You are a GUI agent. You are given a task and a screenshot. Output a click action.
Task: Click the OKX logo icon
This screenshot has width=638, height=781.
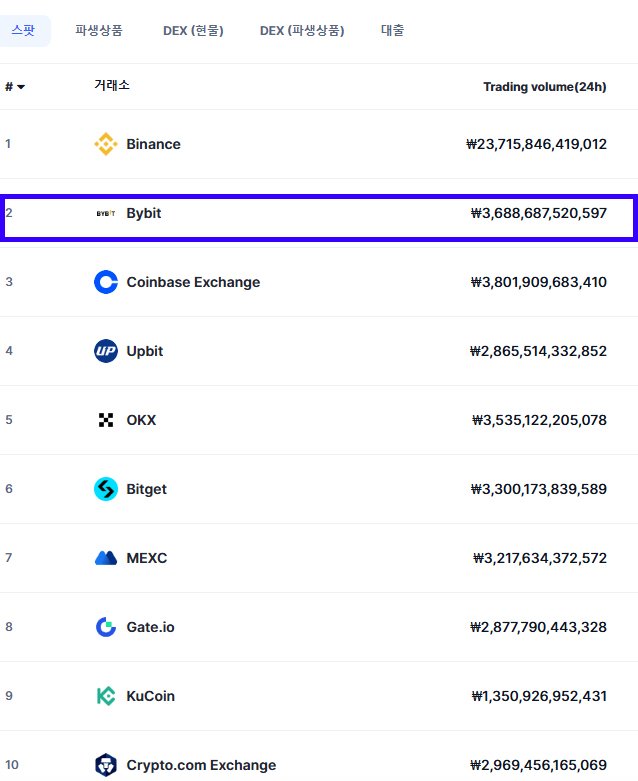[x=106, y=420]
